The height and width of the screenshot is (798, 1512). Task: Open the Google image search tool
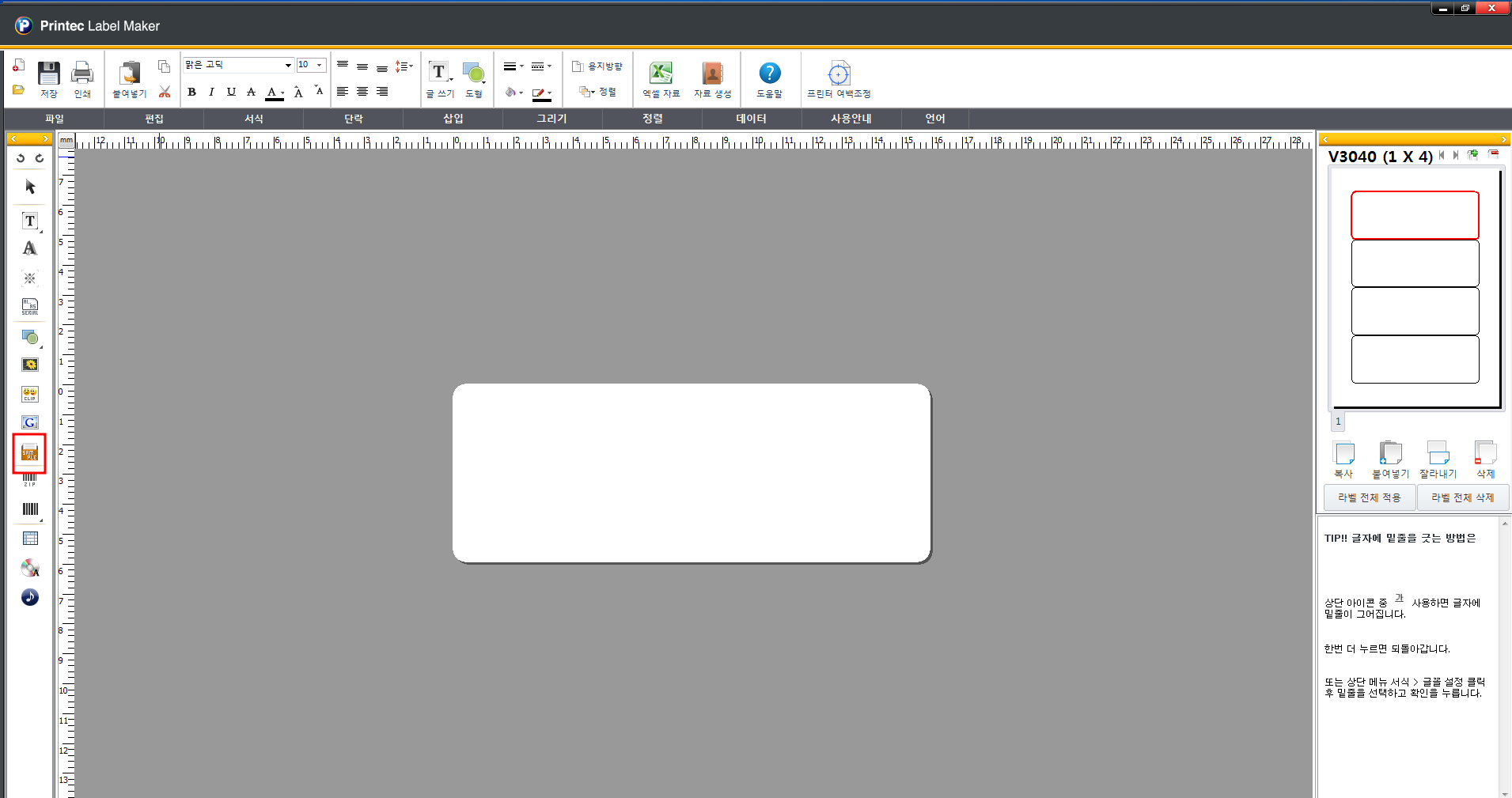coord(30,422)
